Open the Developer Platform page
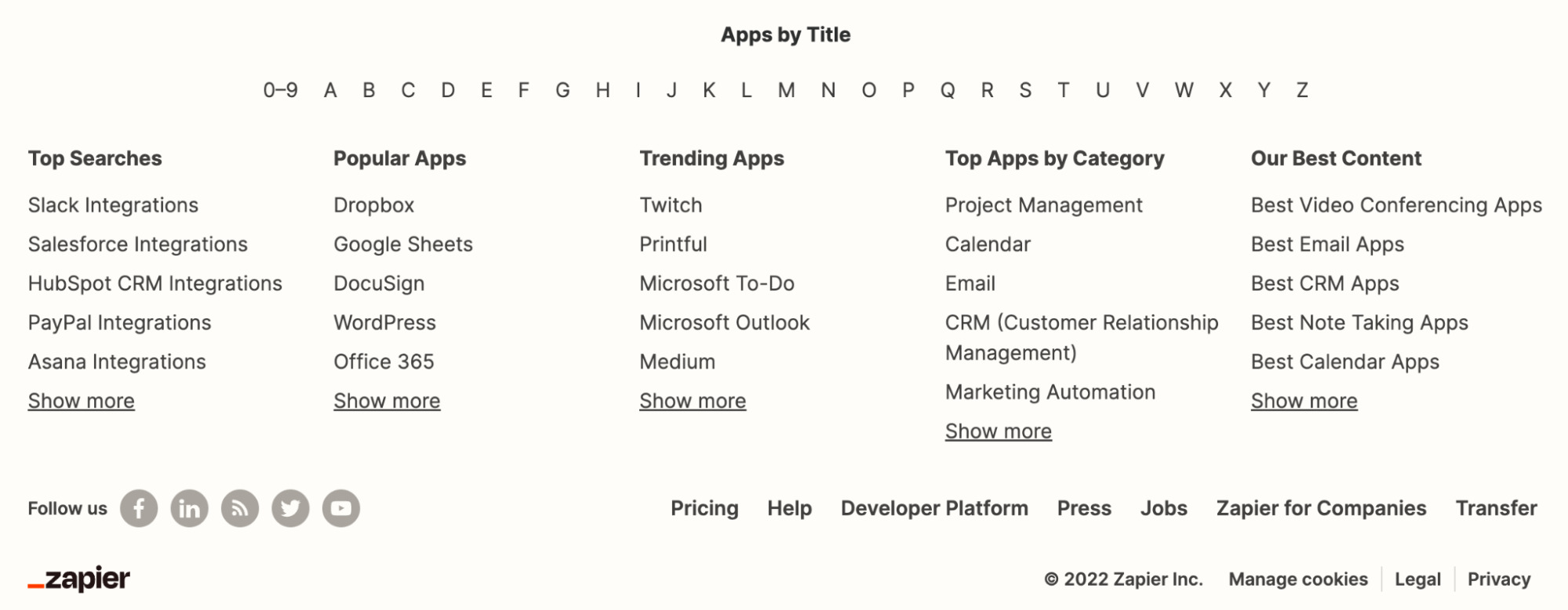Image resolution: width=1568 pixels, height=610 pixels. [934, 508]
